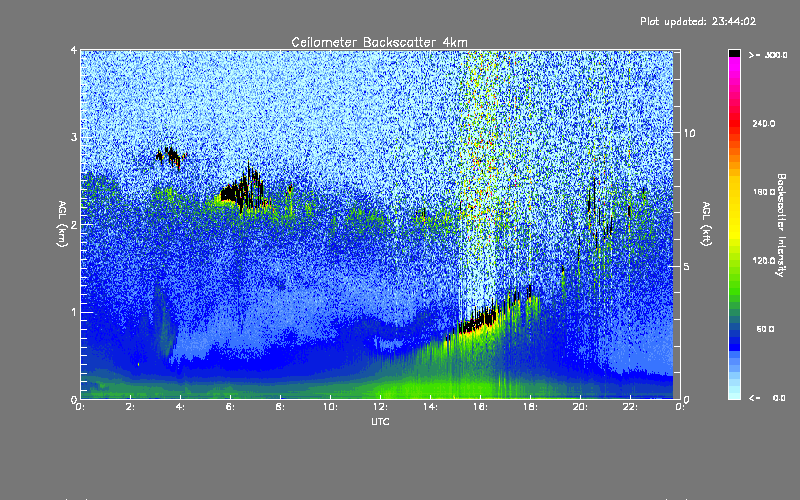Click the "120.0" colorbar value
This screenshot has width=800, height=500.
(x=764, y=261)
